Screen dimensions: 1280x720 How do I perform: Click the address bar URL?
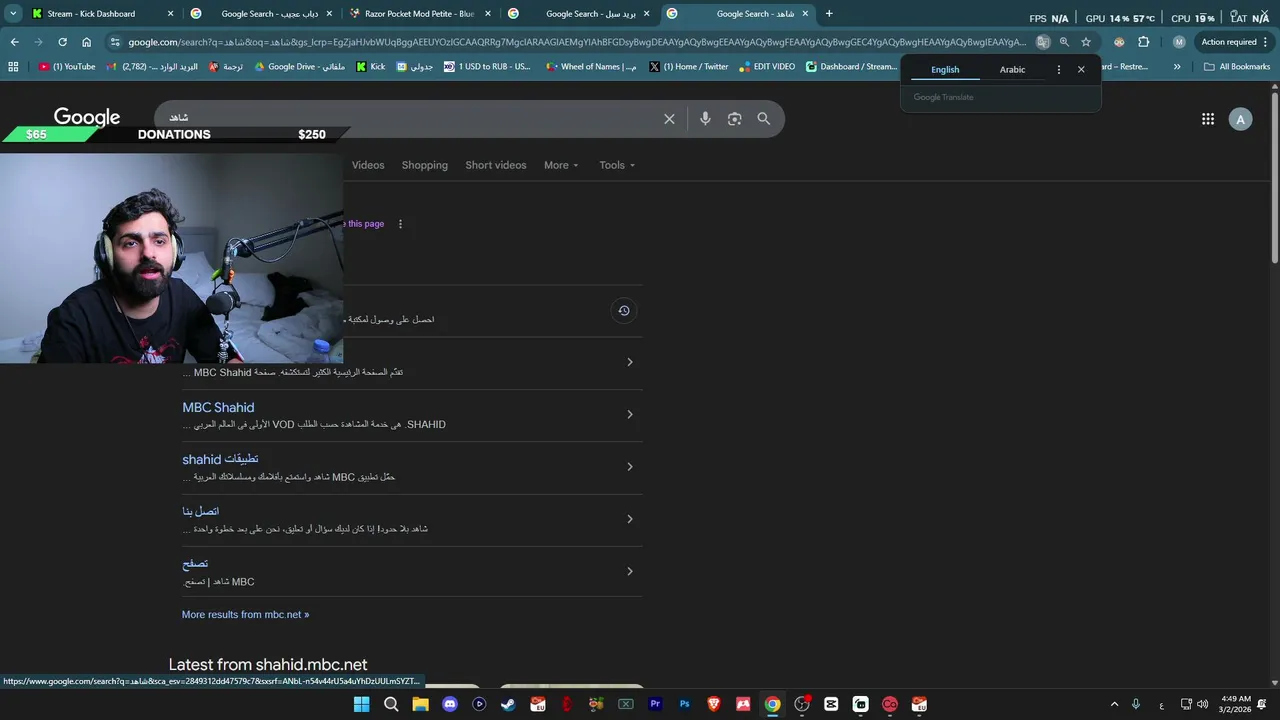575,42
